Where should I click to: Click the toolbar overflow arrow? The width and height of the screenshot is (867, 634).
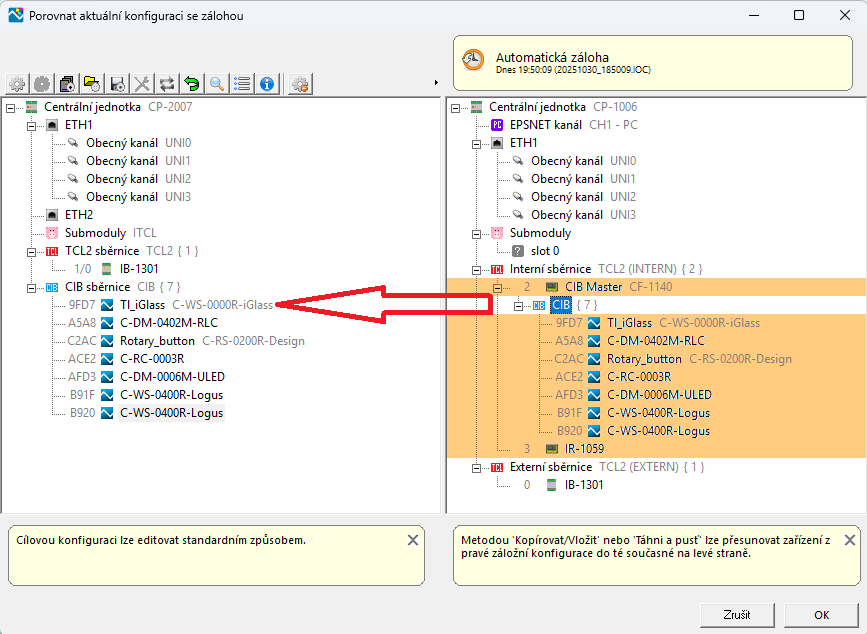(436, 82)
